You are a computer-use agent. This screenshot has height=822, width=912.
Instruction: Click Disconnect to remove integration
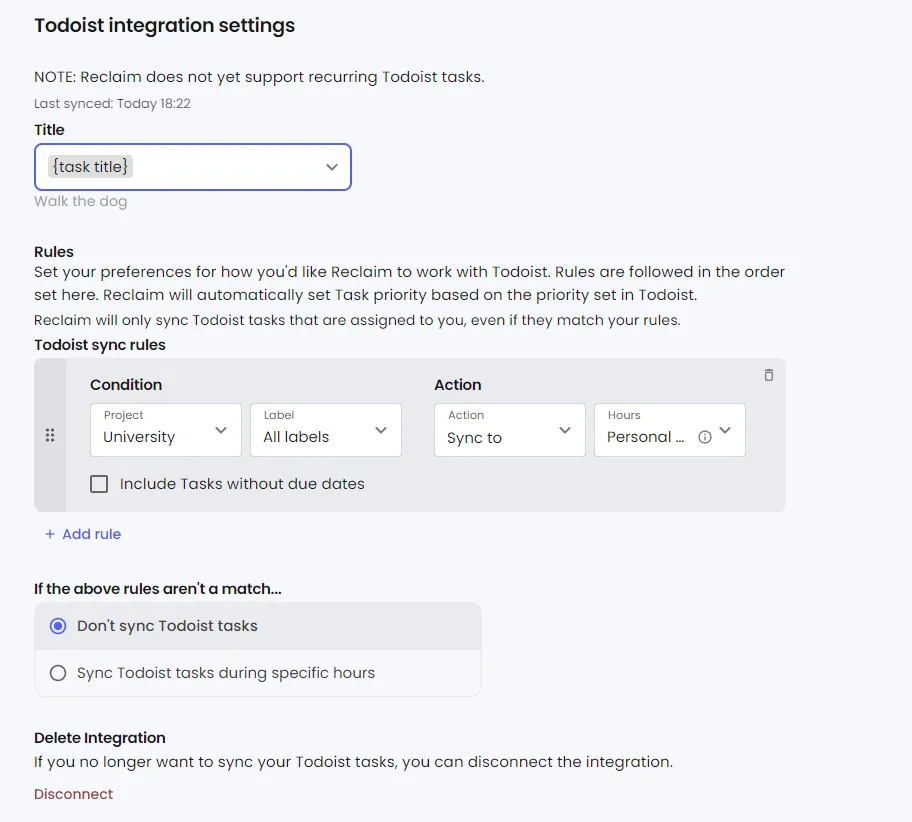pyautogui.click(x=73, y=794)
